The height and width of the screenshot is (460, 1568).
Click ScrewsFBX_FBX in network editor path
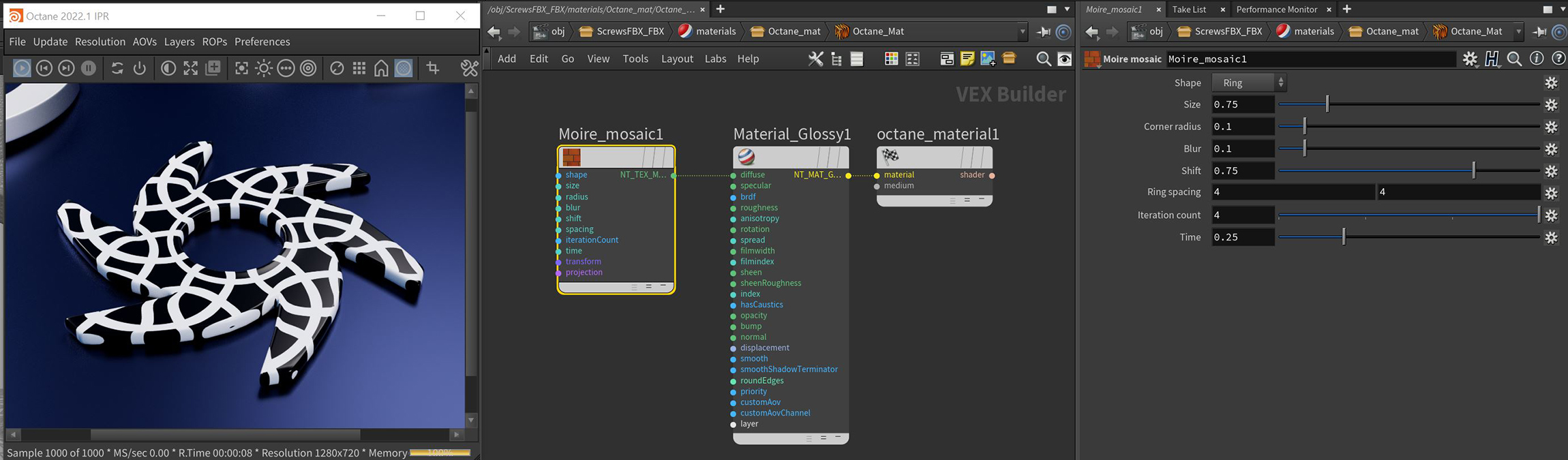pyautogui.click(x=621, y=31)
